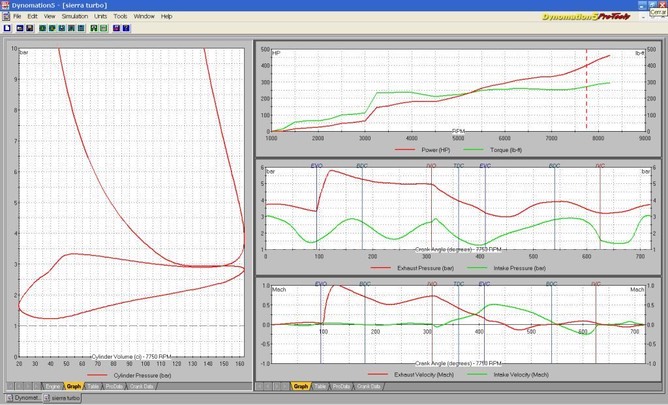The image size is (668, 405).
Task: Click the last icon of the five-icon toolbar group
Action: coord(81,28)
